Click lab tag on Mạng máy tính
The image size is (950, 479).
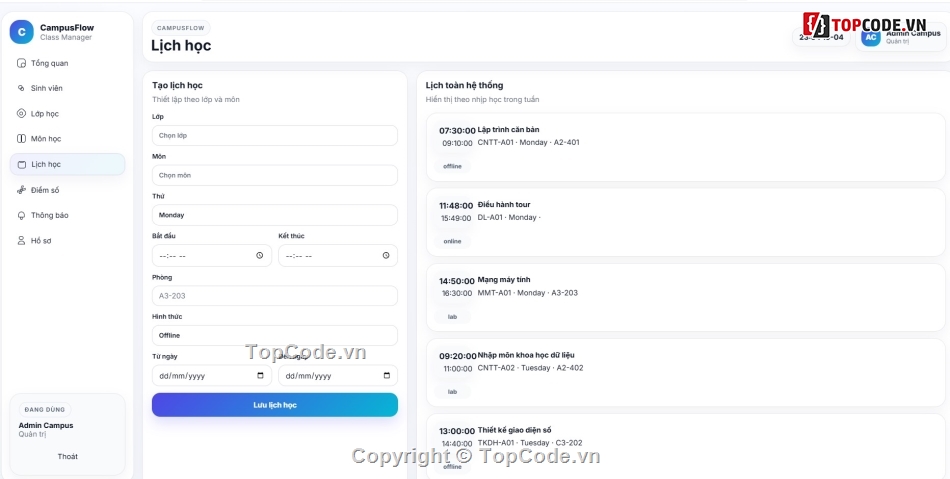click(x=452, y=317)
